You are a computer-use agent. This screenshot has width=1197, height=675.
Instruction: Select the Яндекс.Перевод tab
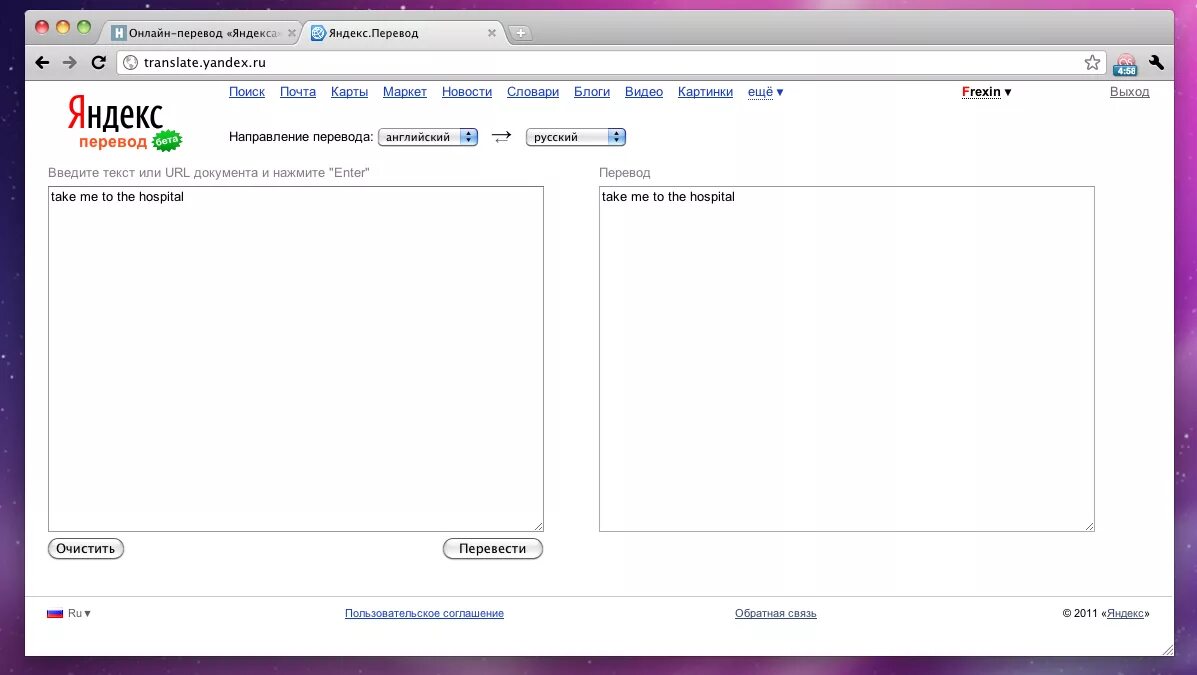(x=403, y=33)
